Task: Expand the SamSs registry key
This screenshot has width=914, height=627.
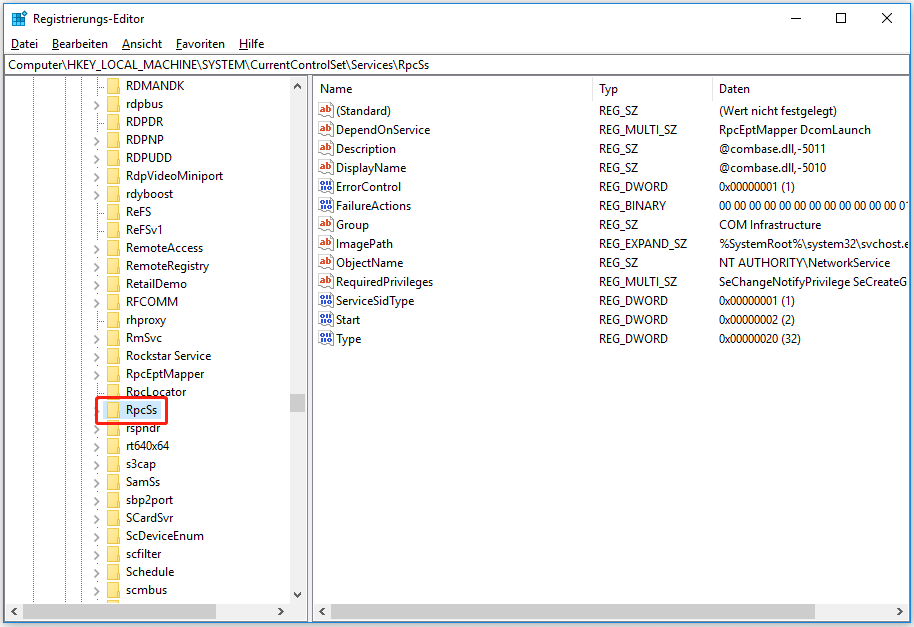Action: click(97, 482)
